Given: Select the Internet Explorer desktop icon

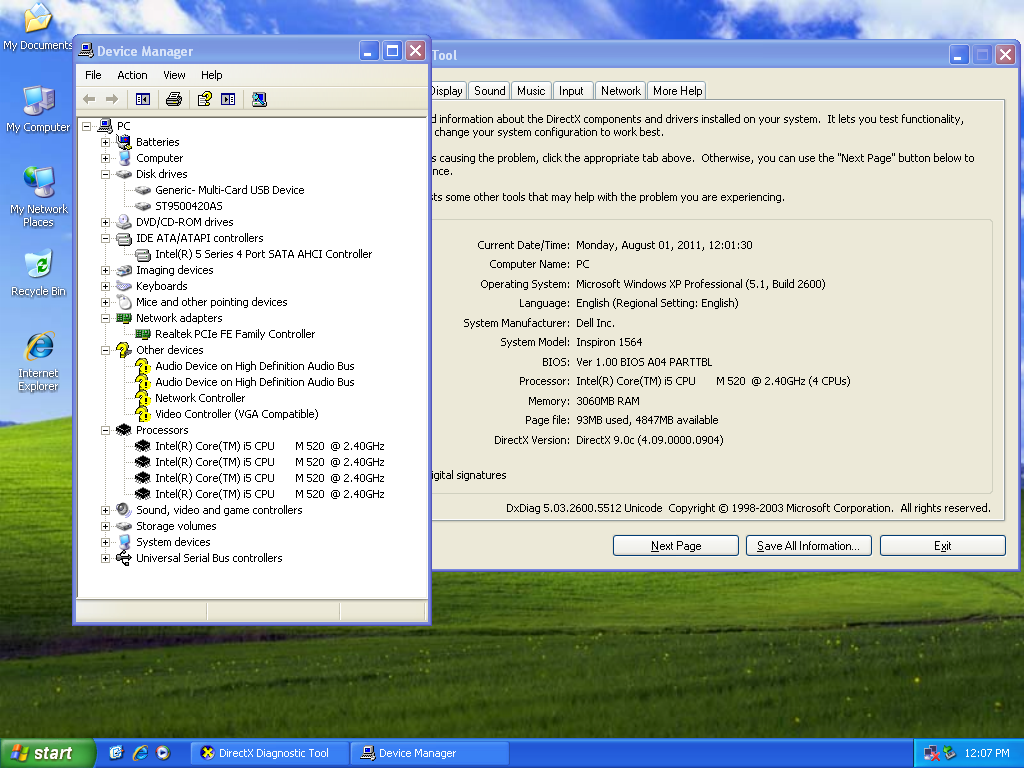Looking at the screenshot, I should coord(39,361).
